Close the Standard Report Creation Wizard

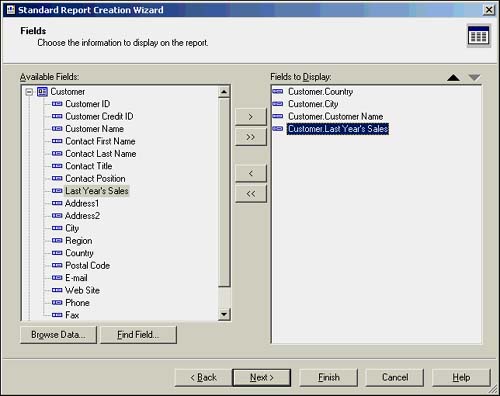coord(489,10)
